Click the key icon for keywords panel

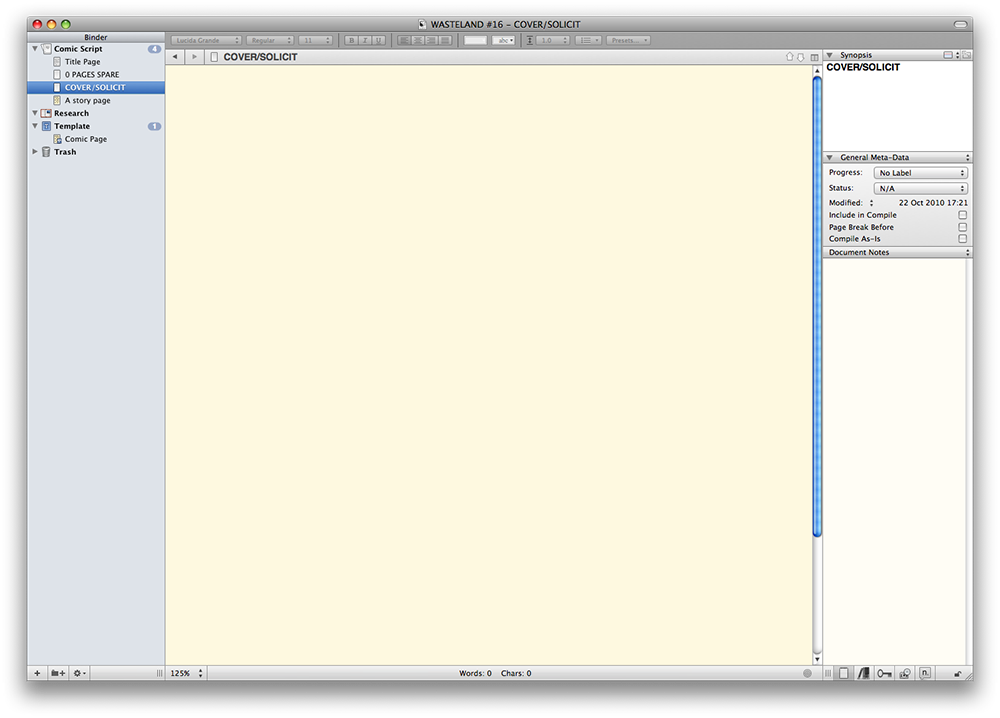884,674
